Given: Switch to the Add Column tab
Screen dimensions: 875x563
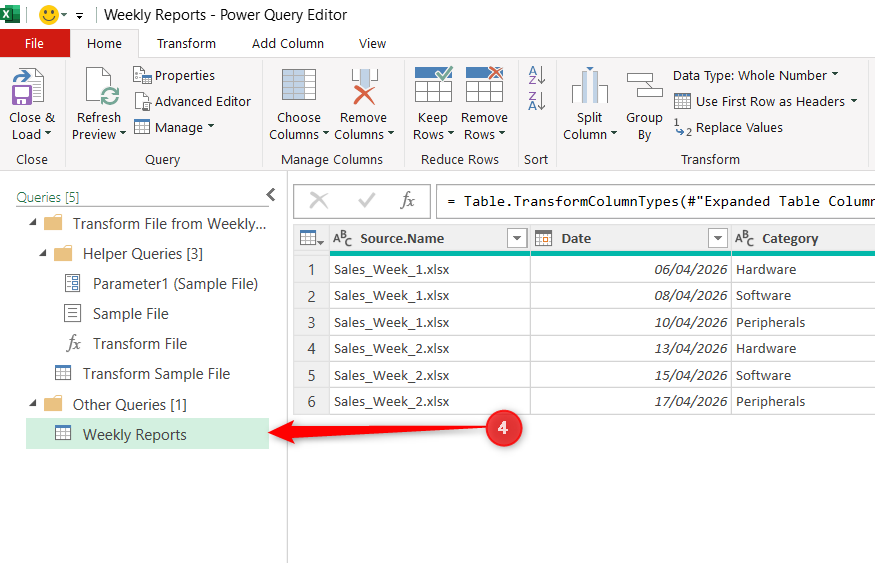Looking at the screenshot, I should point(288,44).
